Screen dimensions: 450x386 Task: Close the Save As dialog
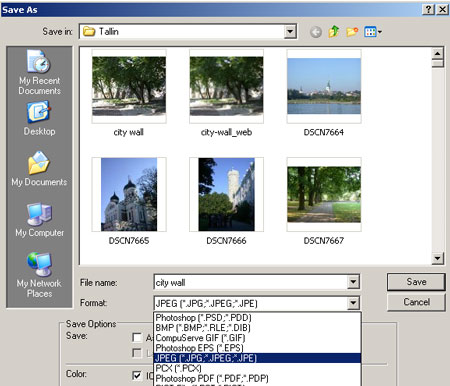[x=442, y=9]
